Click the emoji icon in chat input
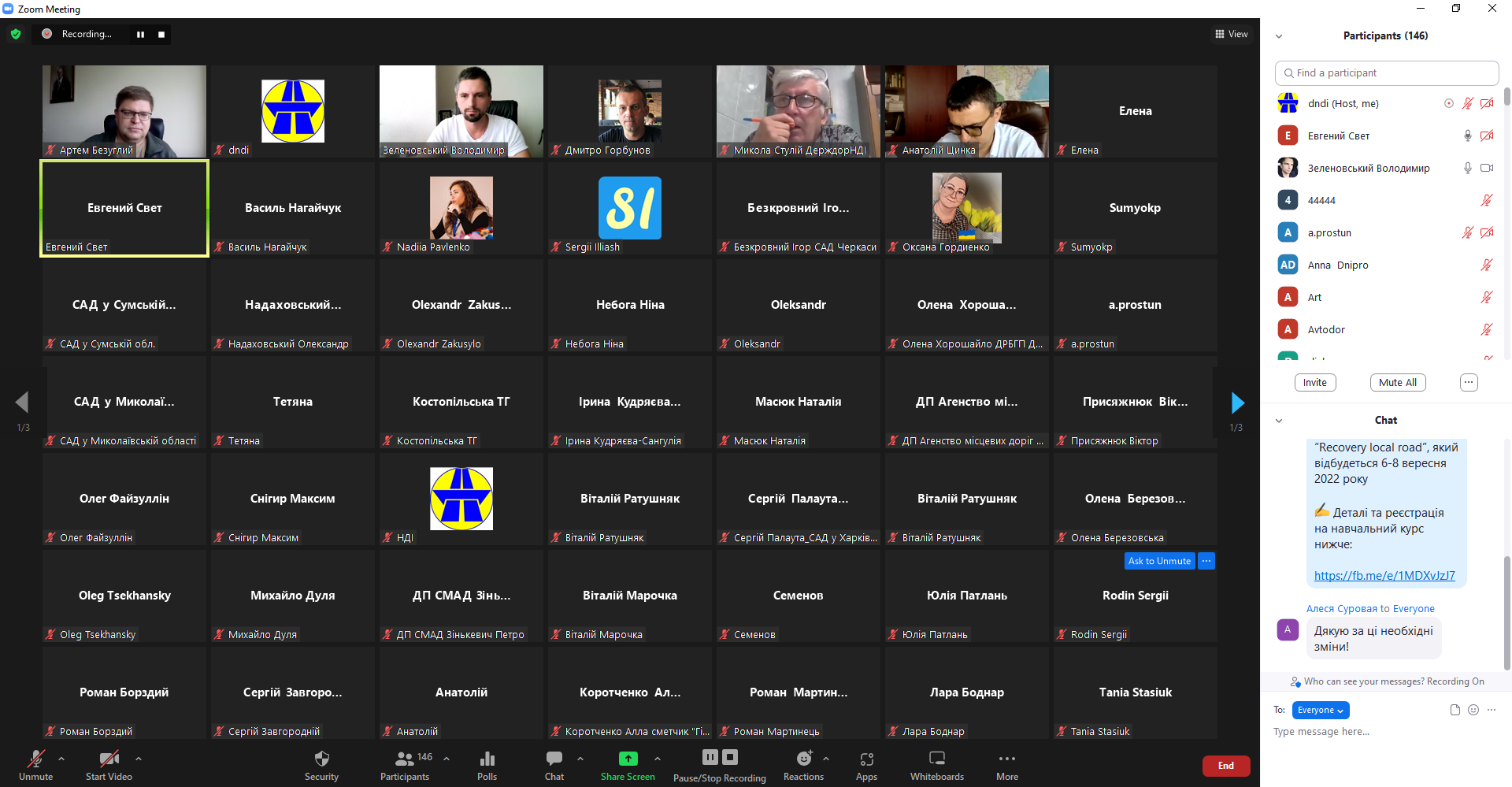Viewport: 1512px width, 787px height. click(x=1473, y=710)
